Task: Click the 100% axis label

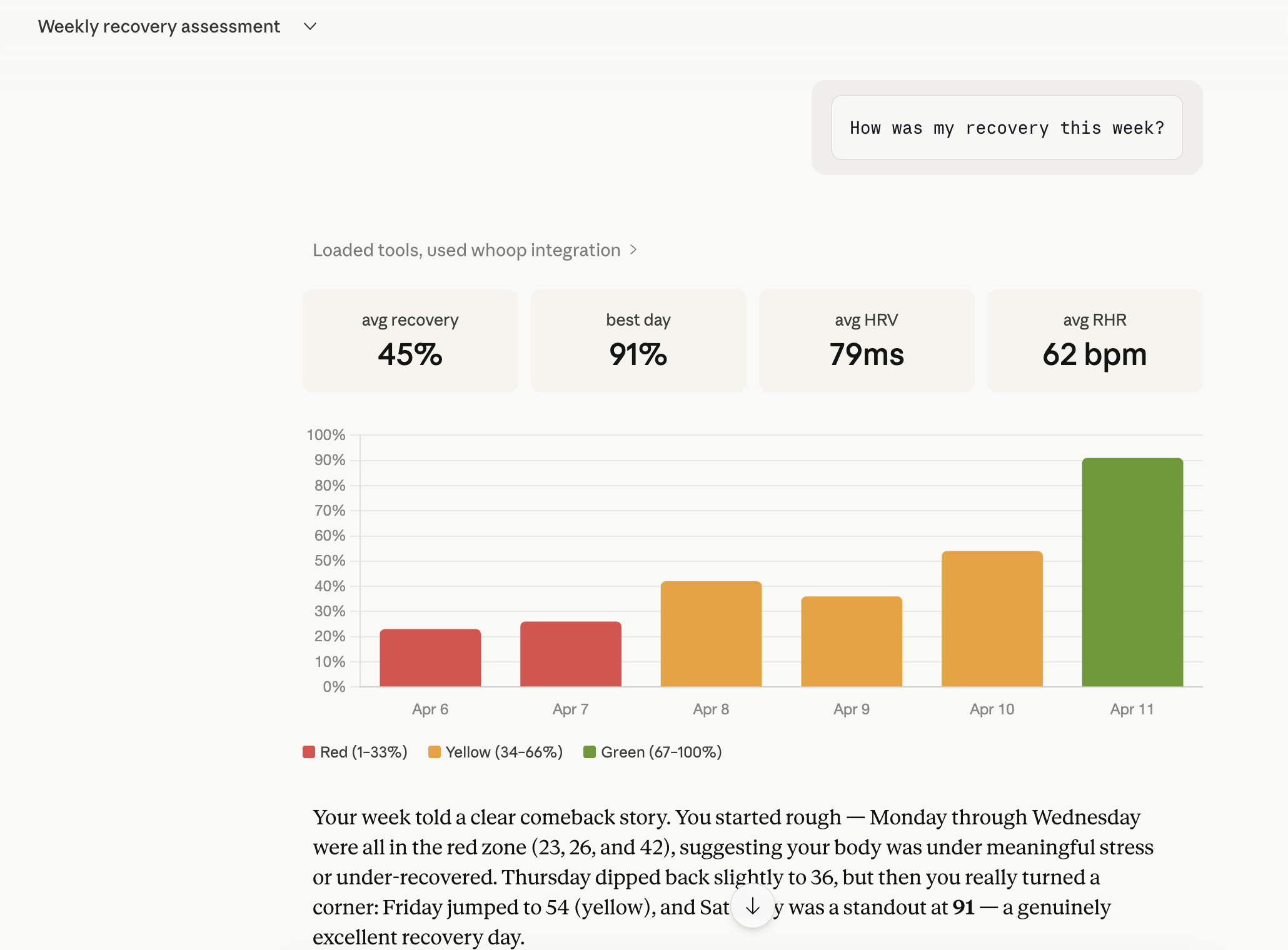Action: coord(326,435)
